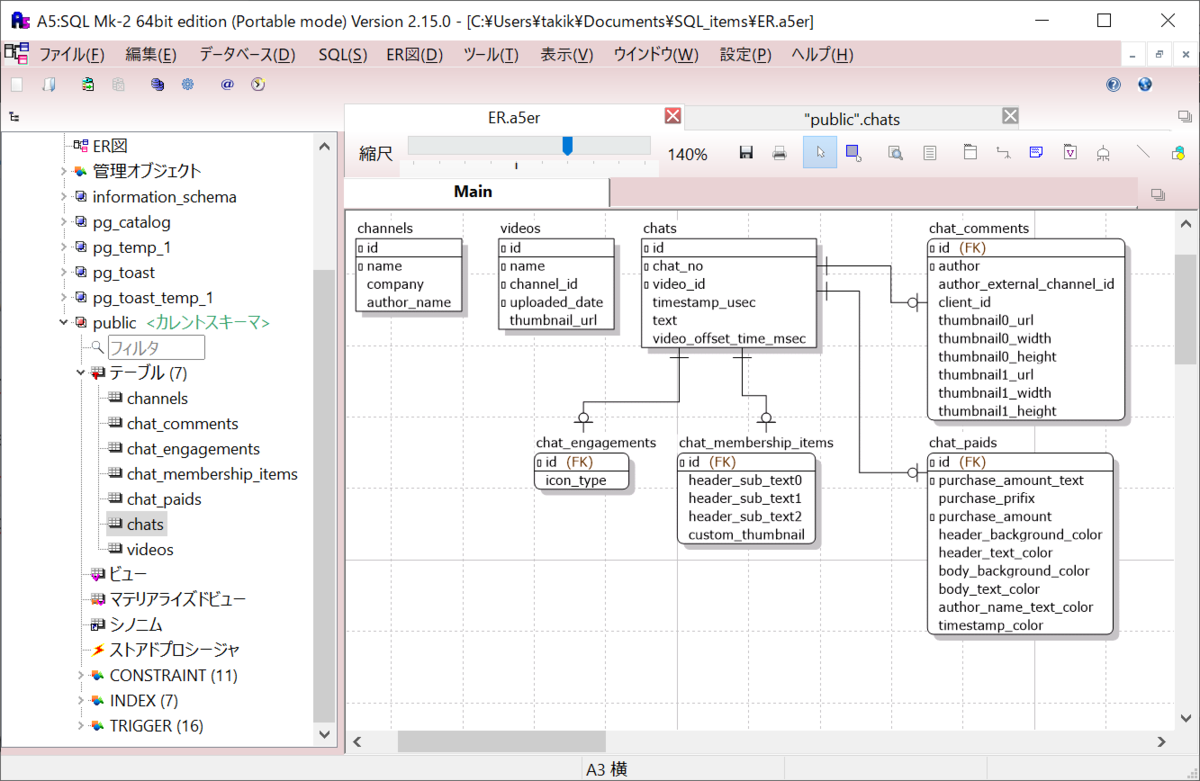1200x781 pixels.
Task: Collapse the public schema node
Action: 64,322
